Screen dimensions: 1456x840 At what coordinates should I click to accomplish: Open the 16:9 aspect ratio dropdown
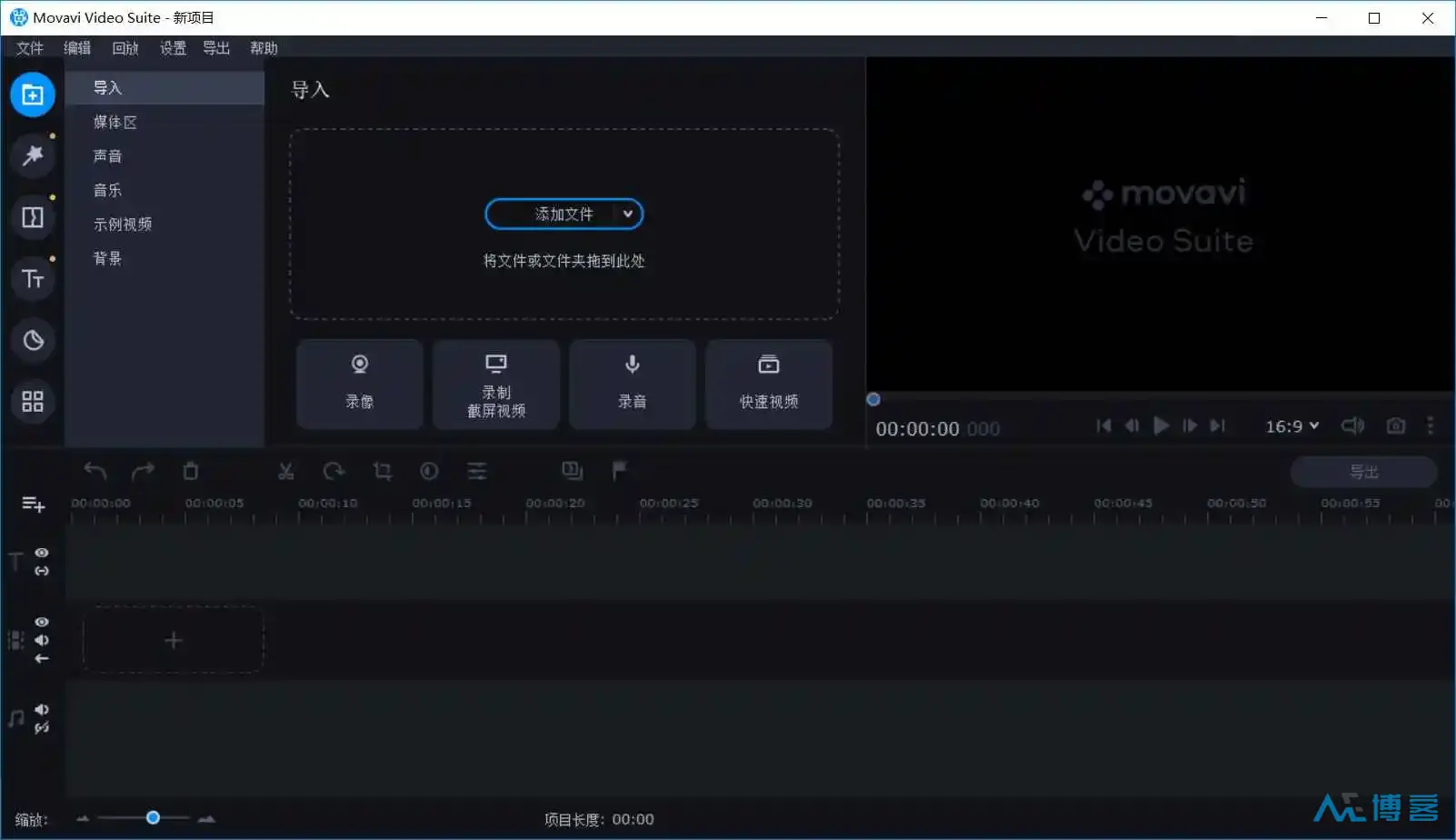pos(1291,425)
